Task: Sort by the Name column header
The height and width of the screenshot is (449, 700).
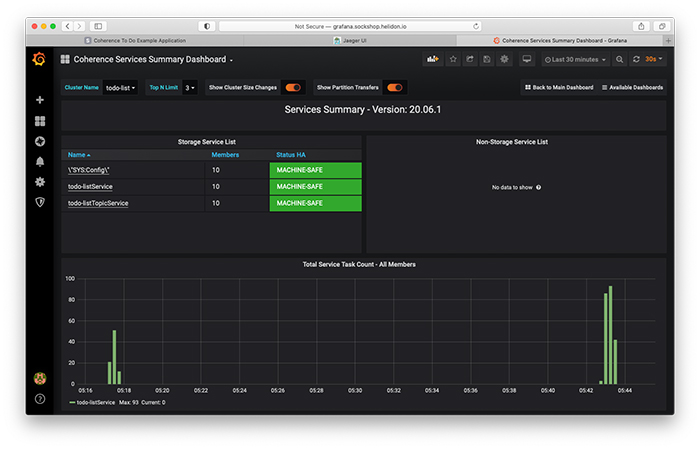Action: pos(79,155)
